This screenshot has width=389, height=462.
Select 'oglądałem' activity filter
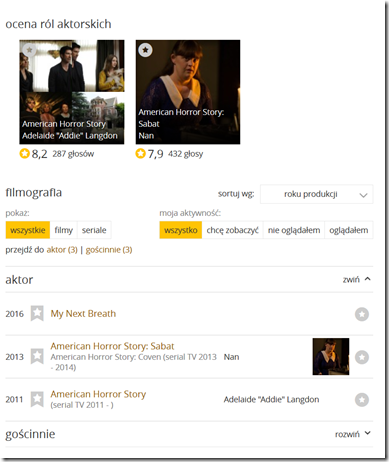point(349,230)
